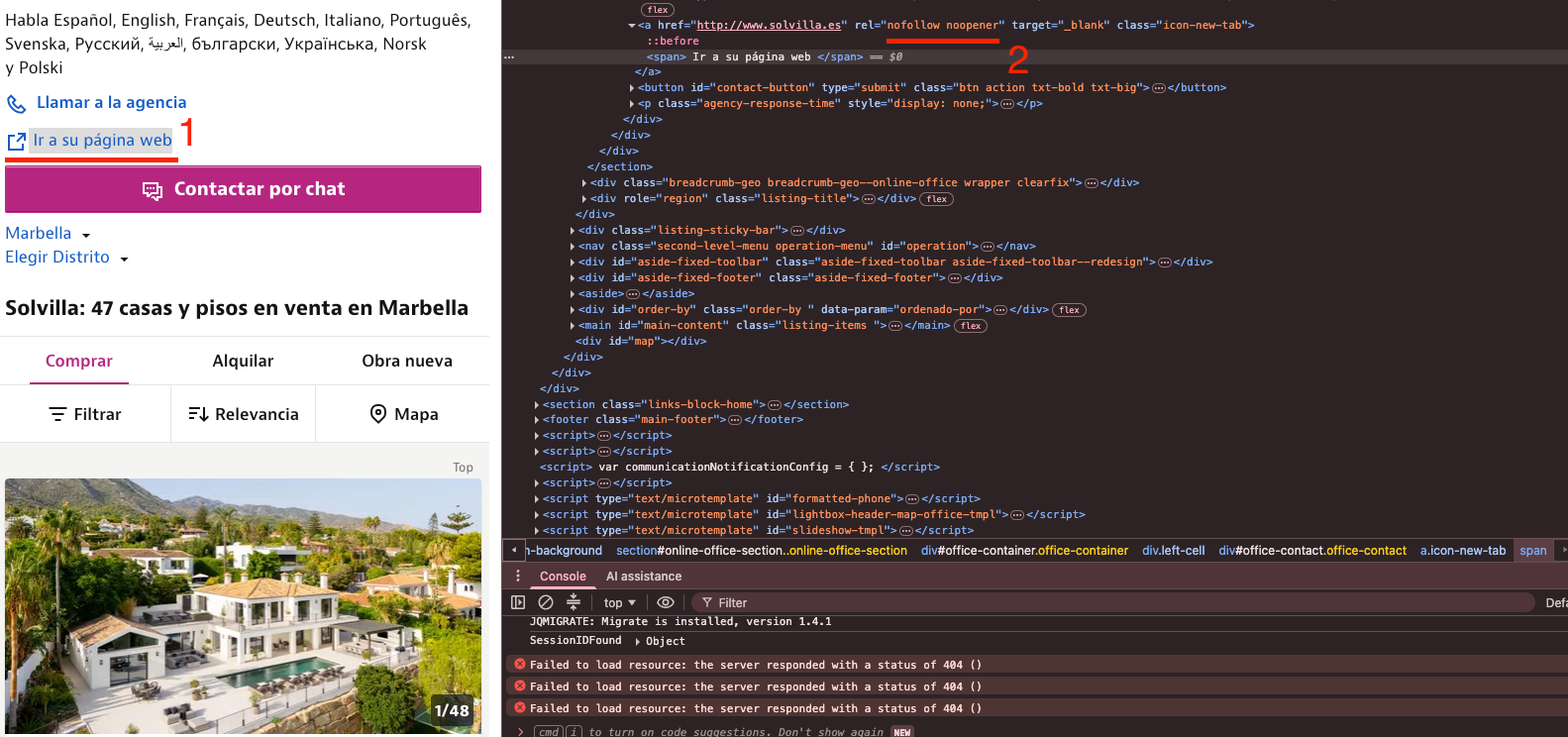Click the three-dot actions for the selected span node
1568x737 pixels.
click(509, 57)
